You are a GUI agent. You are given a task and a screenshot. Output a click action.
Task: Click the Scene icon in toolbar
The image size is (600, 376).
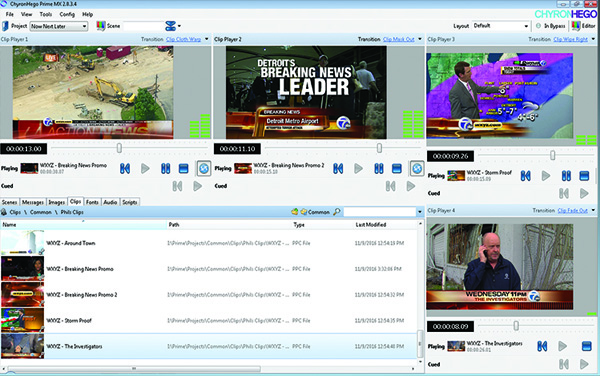pos(101,26)
